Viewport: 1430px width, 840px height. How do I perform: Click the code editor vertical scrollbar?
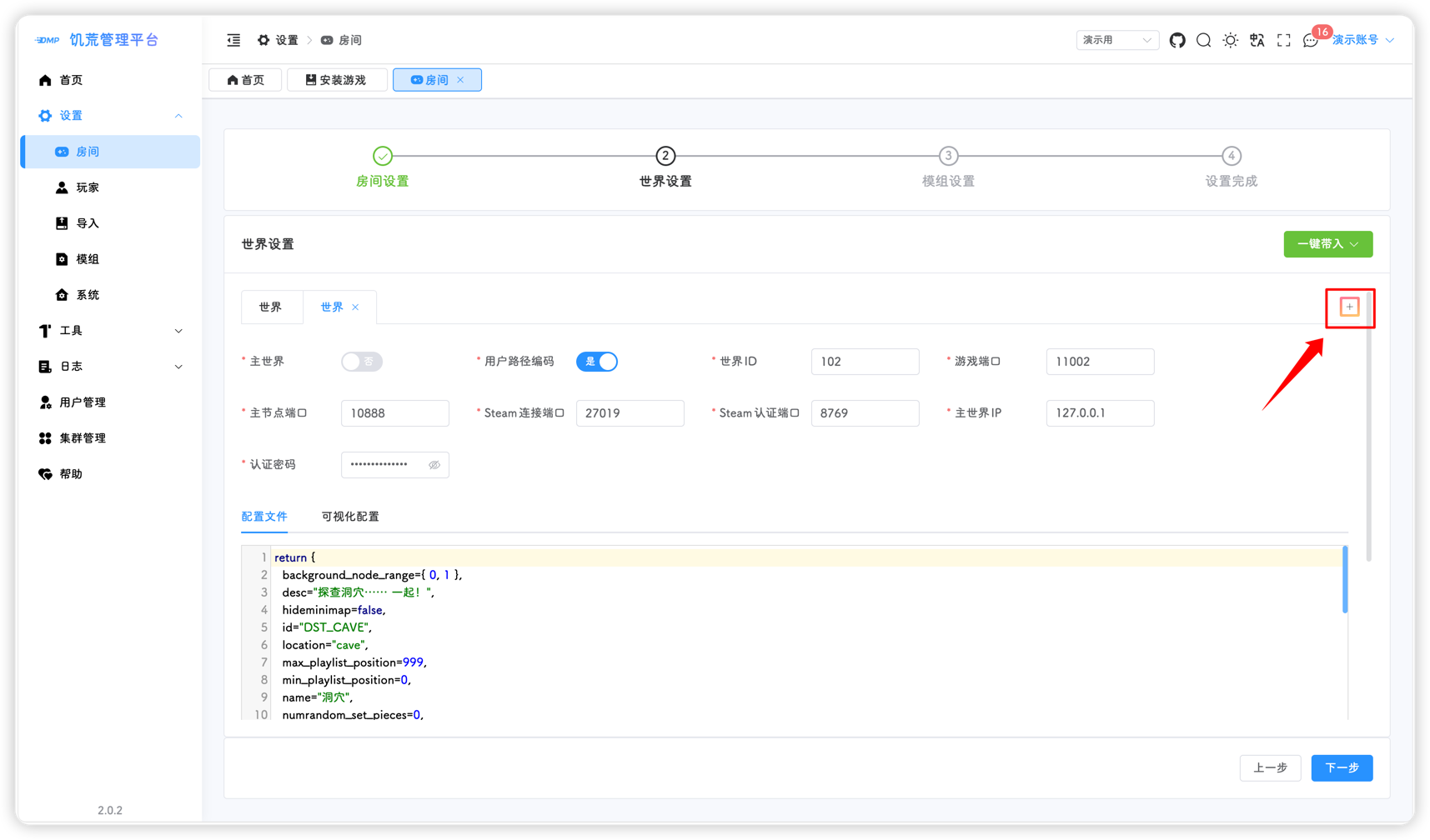pos(1344,580)
